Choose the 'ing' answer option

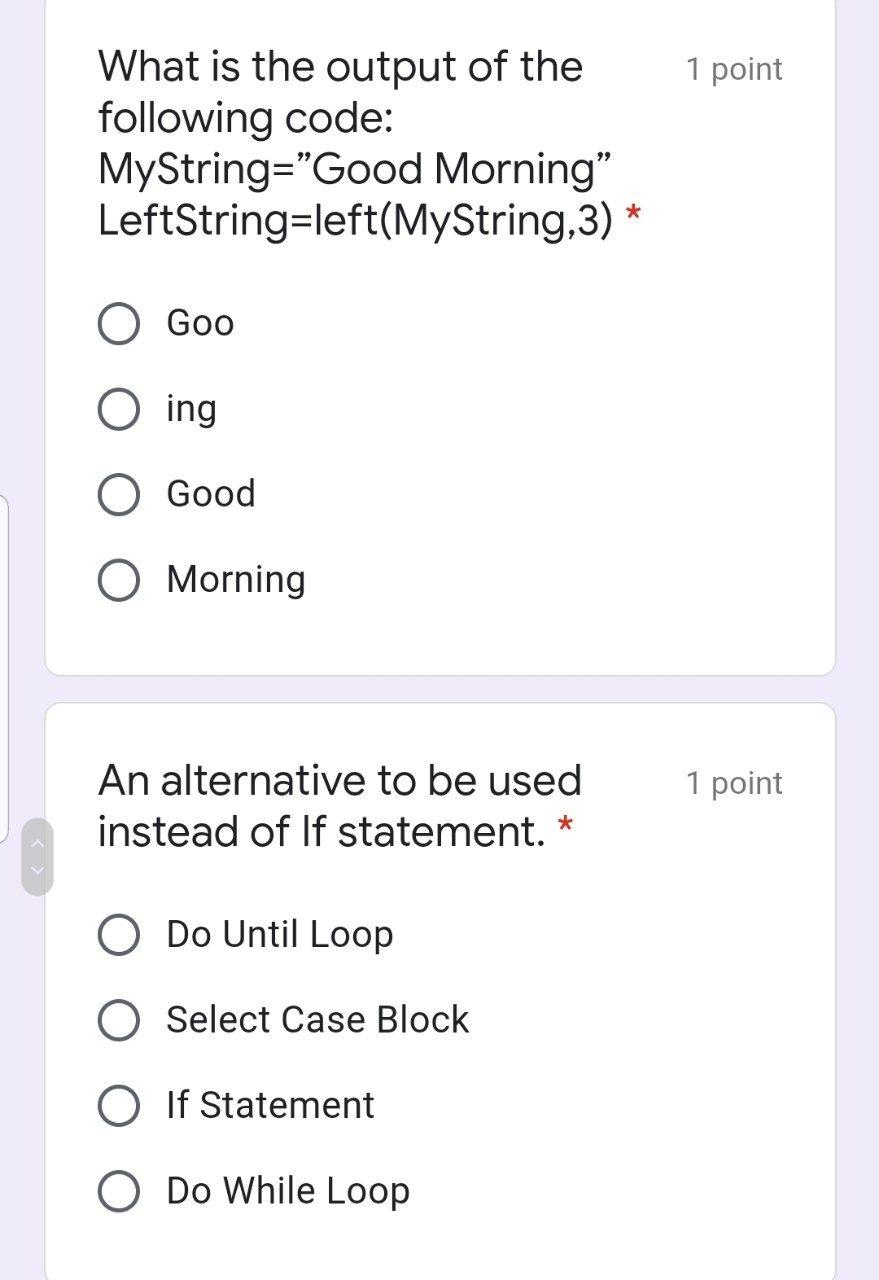119,409
